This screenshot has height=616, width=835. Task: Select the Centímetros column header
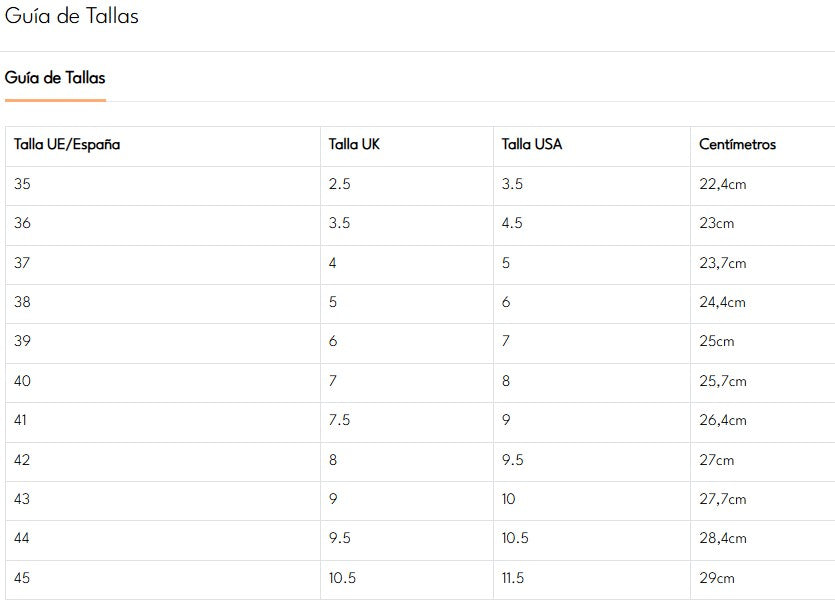737,144
